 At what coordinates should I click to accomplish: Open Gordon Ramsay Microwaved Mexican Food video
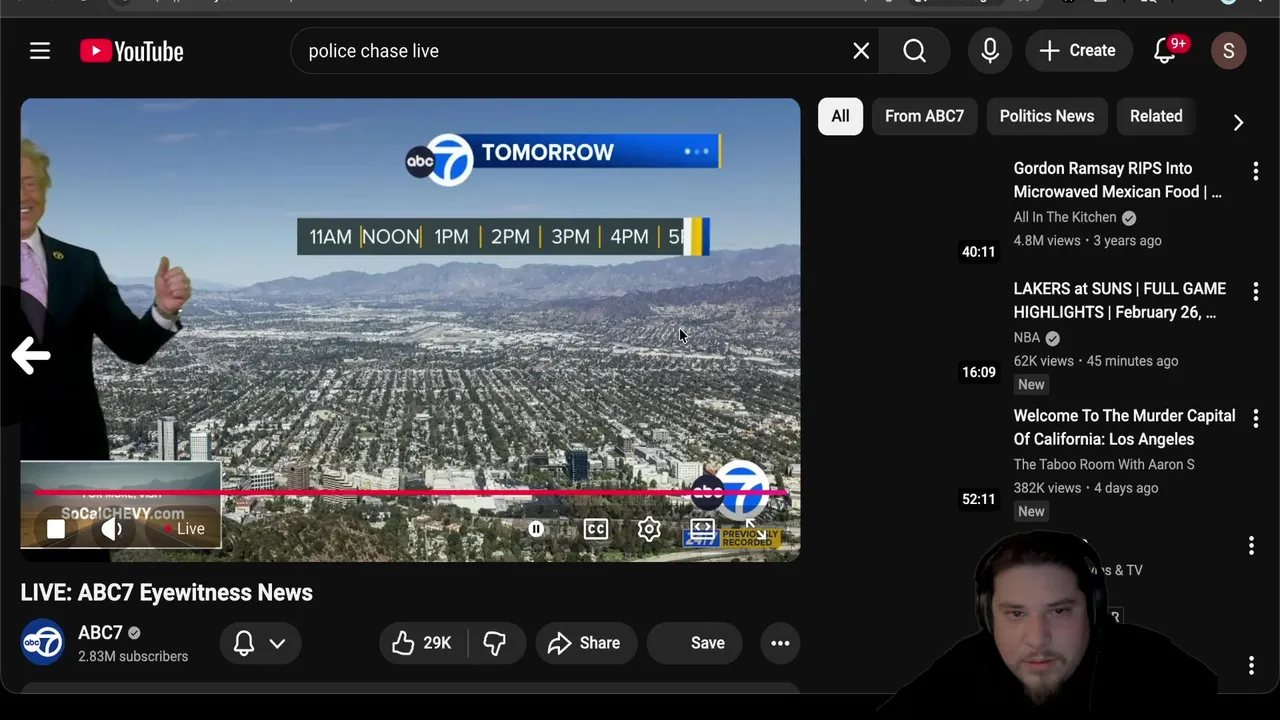1118,180
